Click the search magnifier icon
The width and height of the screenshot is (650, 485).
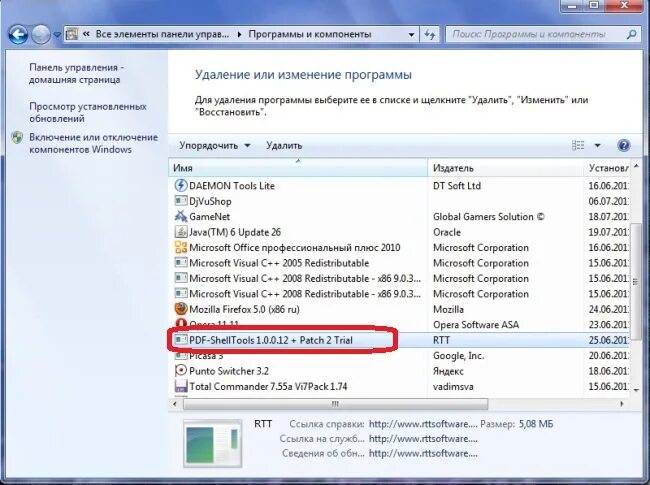click(x=632, y=34)
